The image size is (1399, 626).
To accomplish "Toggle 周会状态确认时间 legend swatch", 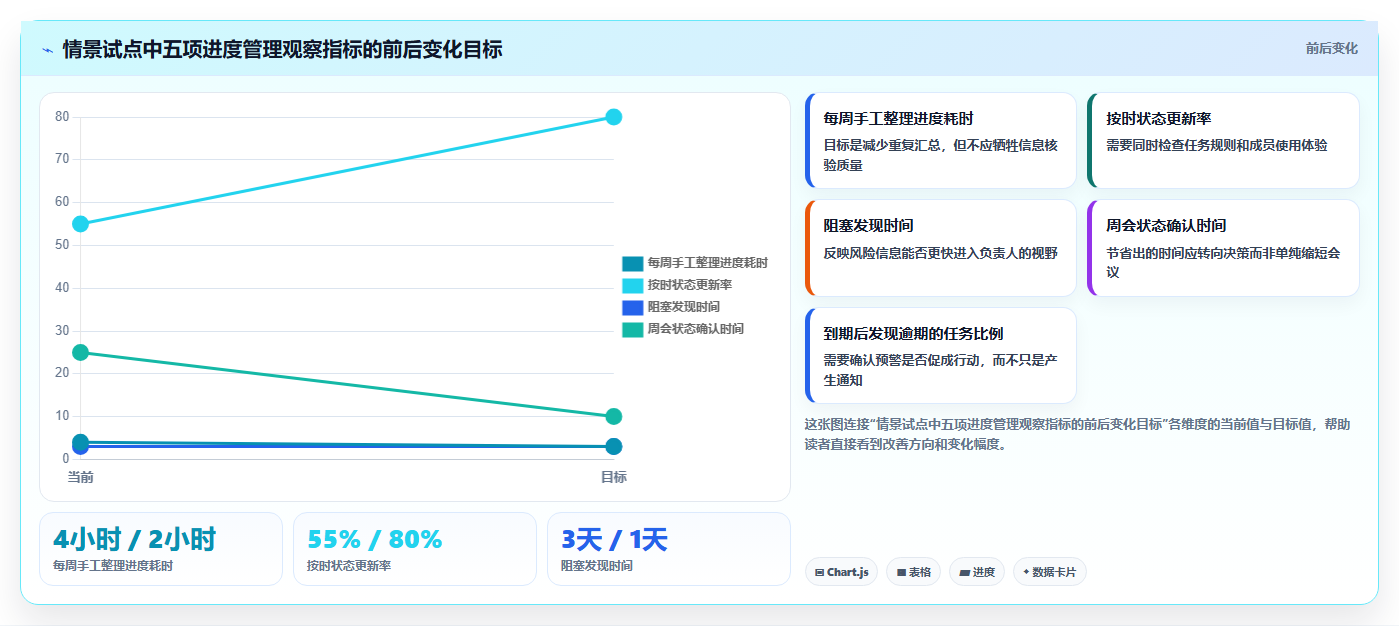I will click(632, 329).
